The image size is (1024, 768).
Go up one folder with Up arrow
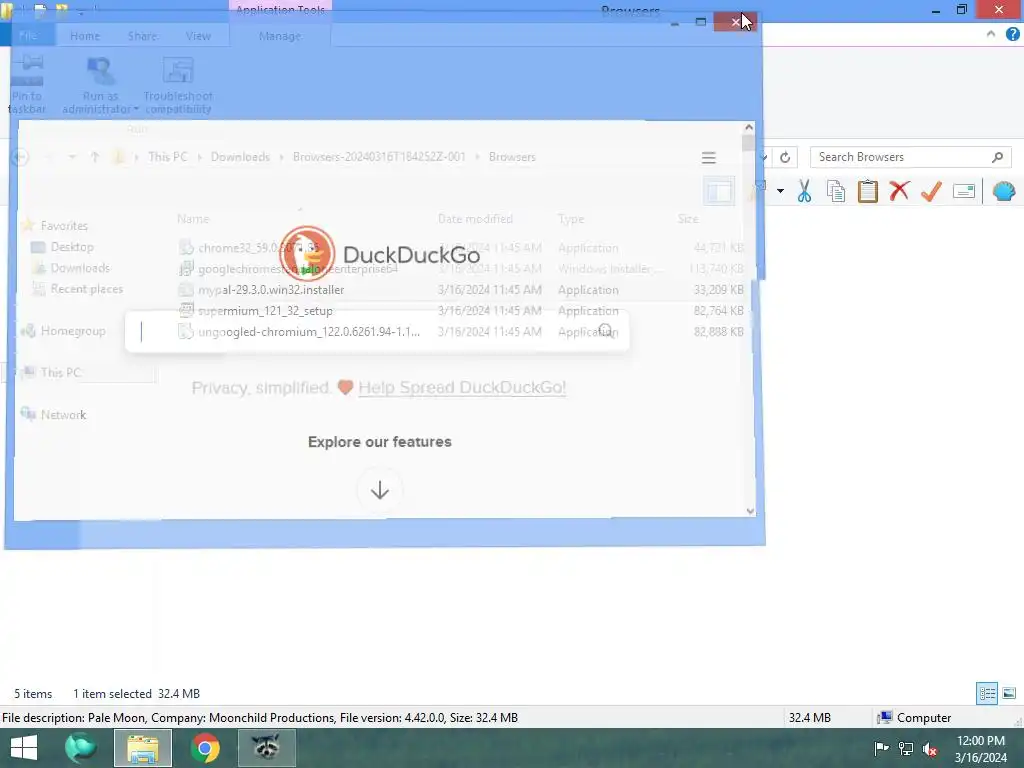pos(95,157)
